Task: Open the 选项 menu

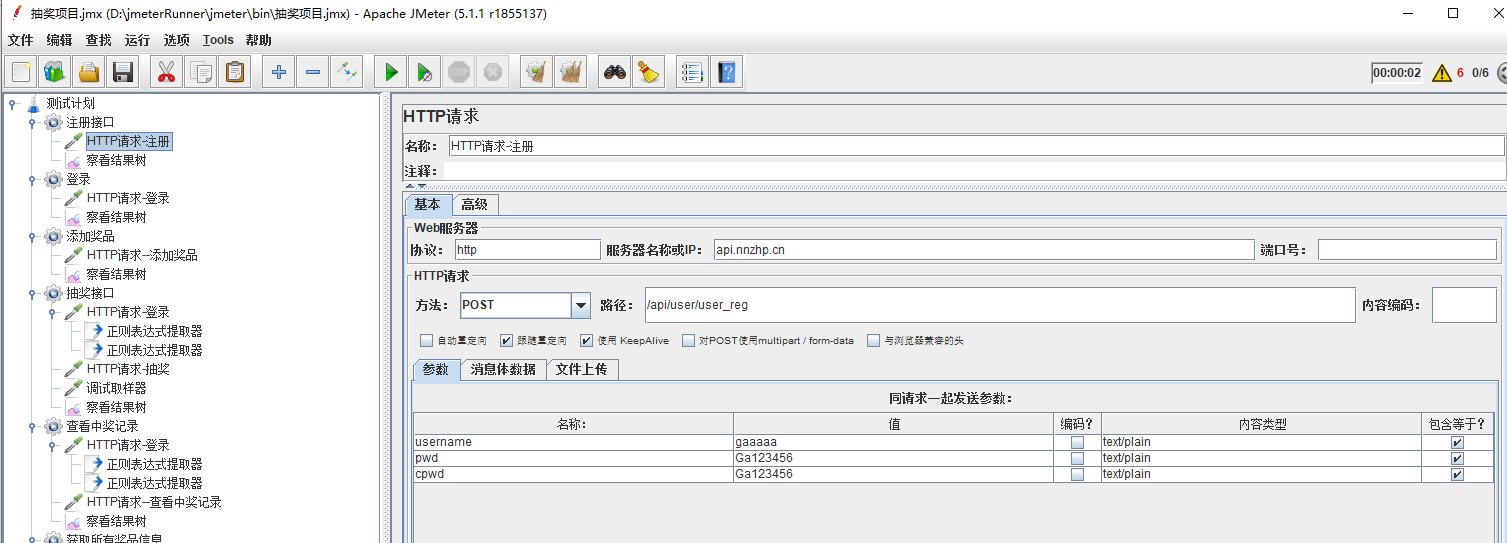Action: click(x=176, y=40)
